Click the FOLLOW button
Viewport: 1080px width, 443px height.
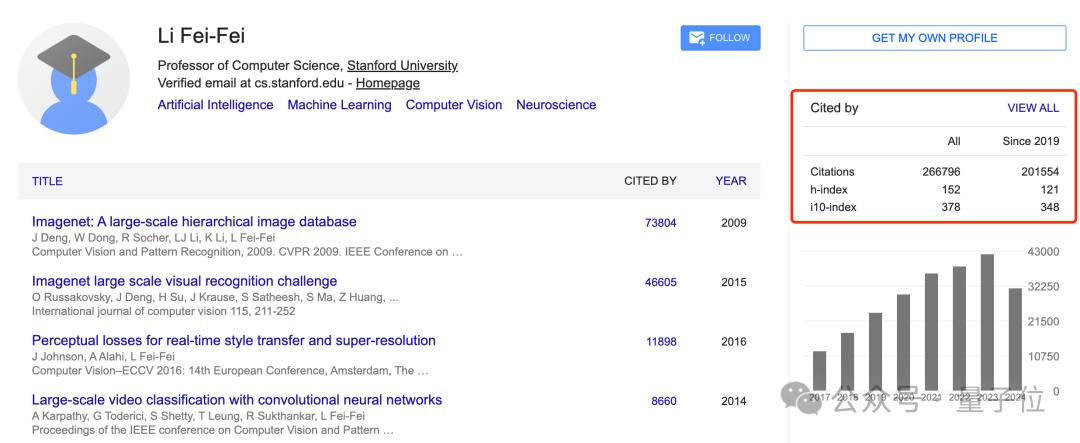[720, 38]
